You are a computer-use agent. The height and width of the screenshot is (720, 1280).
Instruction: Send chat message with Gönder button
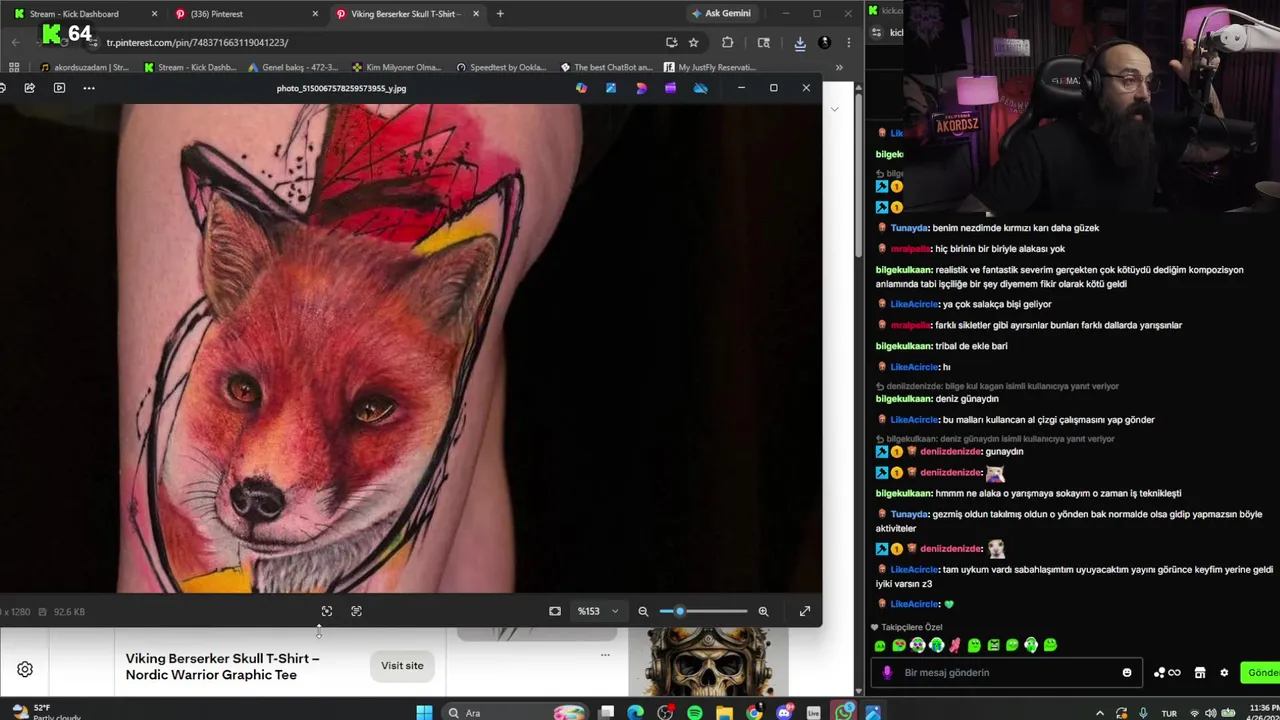coord(1260,673)
